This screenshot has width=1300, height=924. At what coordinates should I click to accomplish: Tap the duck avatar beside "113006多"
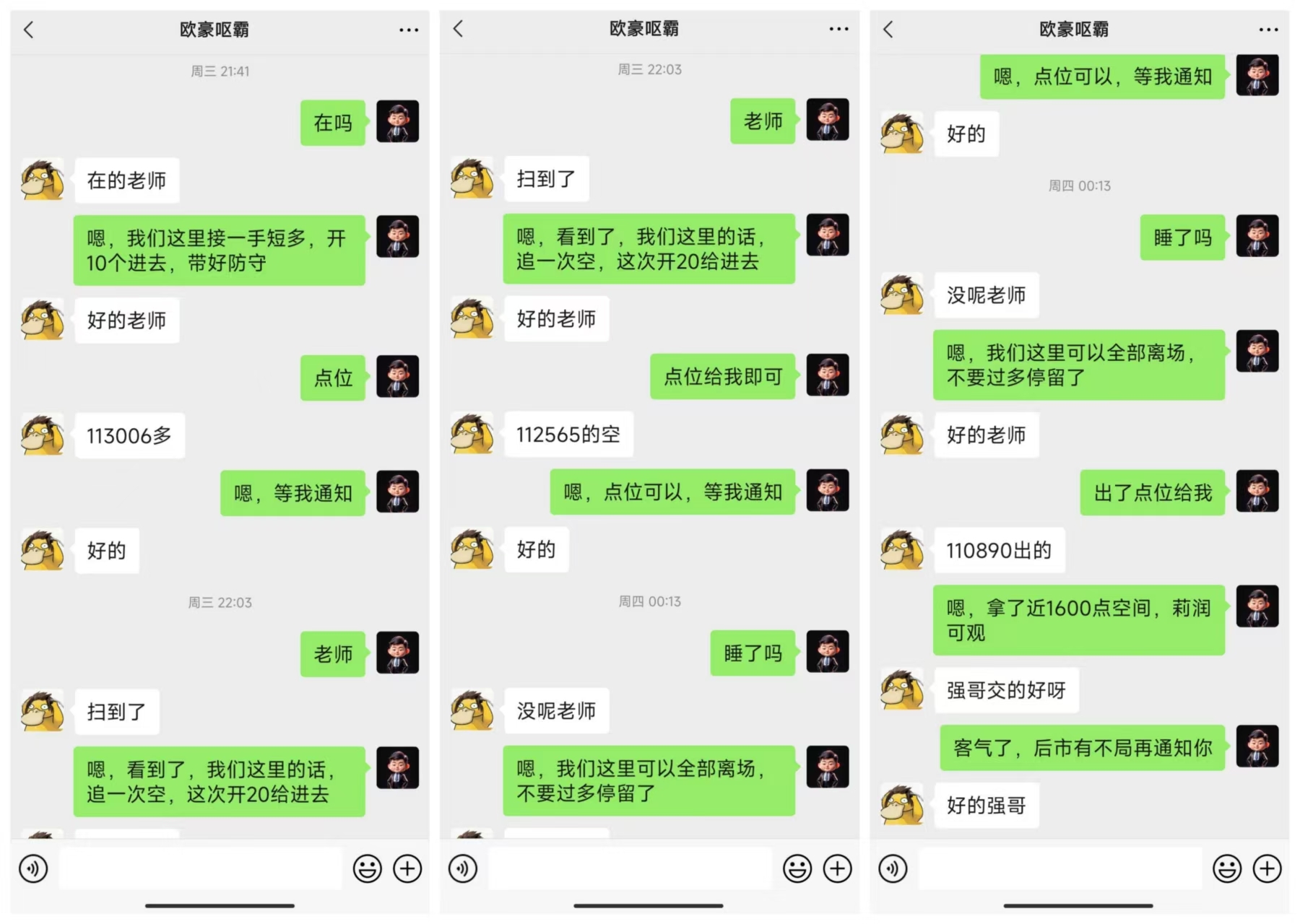pos(43,435)
